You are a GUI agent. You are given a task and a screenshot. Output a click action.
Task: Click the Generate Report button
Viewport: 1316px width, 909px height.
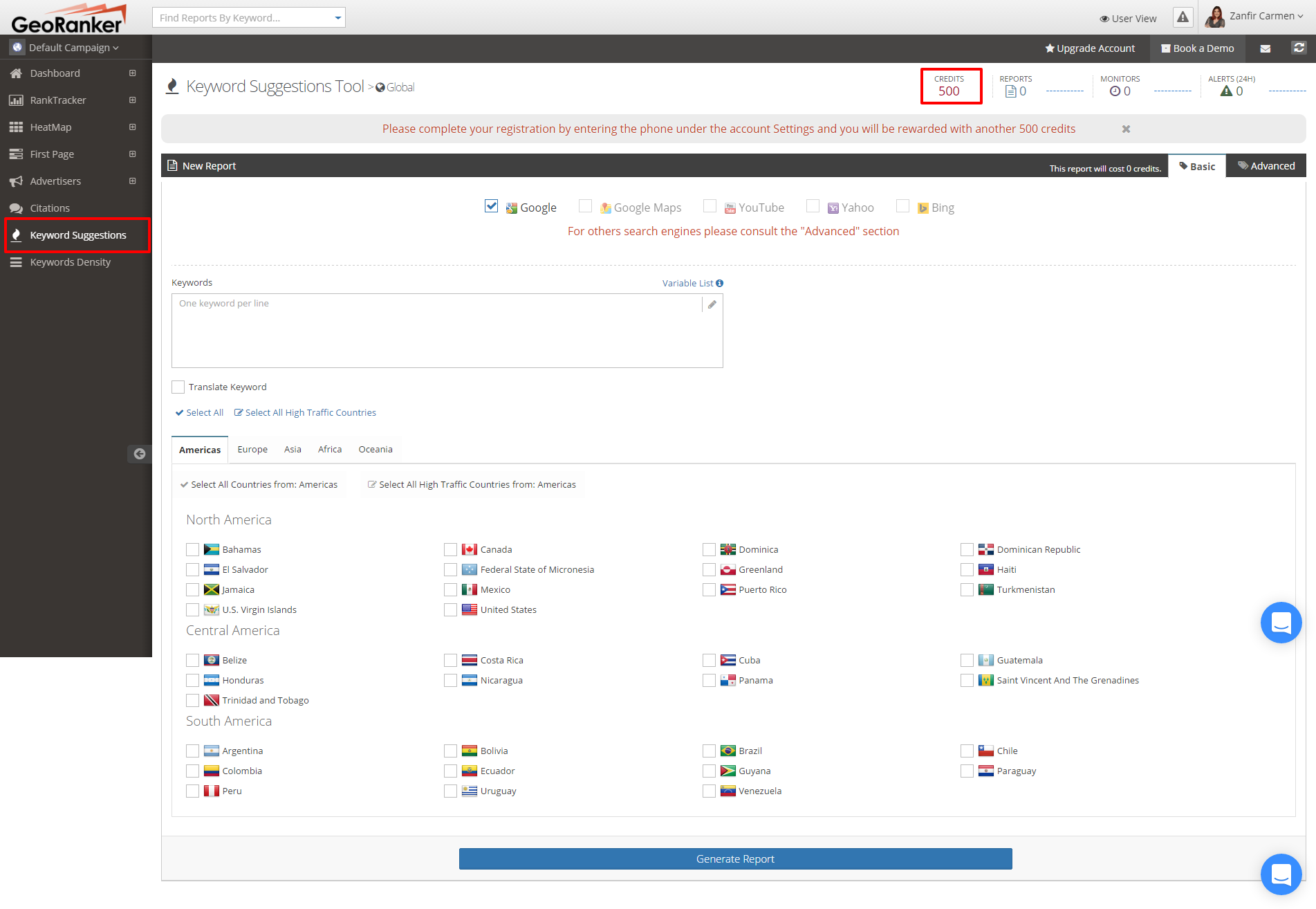point(735,859)
